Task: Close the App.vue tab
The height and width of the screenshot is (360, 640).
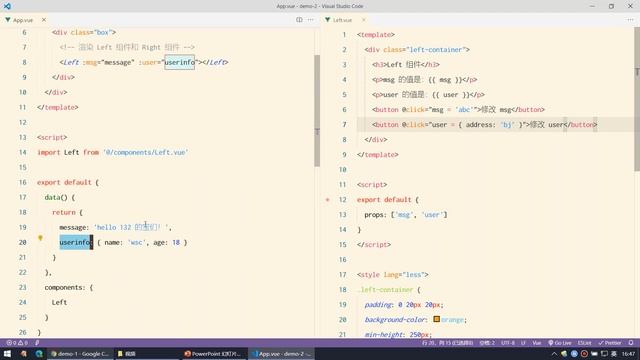Action: coord(44,20)
